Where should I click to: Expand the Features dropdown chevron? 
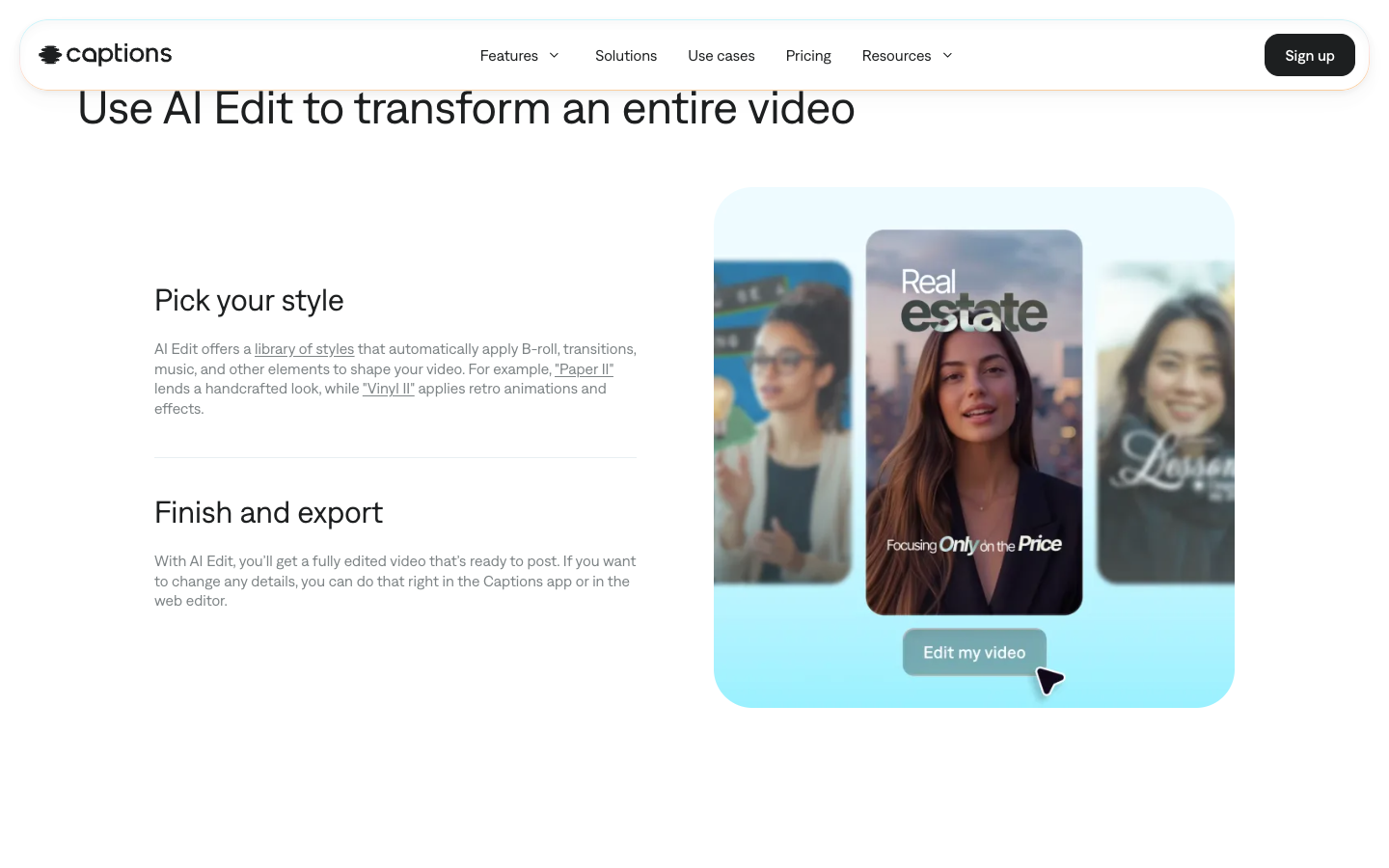(x=554, y=56)
